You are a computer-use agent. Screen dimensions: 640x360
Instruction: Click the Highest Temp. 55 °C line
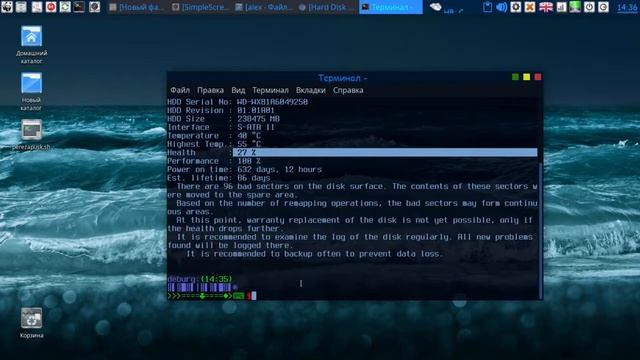tap(214, 144)
